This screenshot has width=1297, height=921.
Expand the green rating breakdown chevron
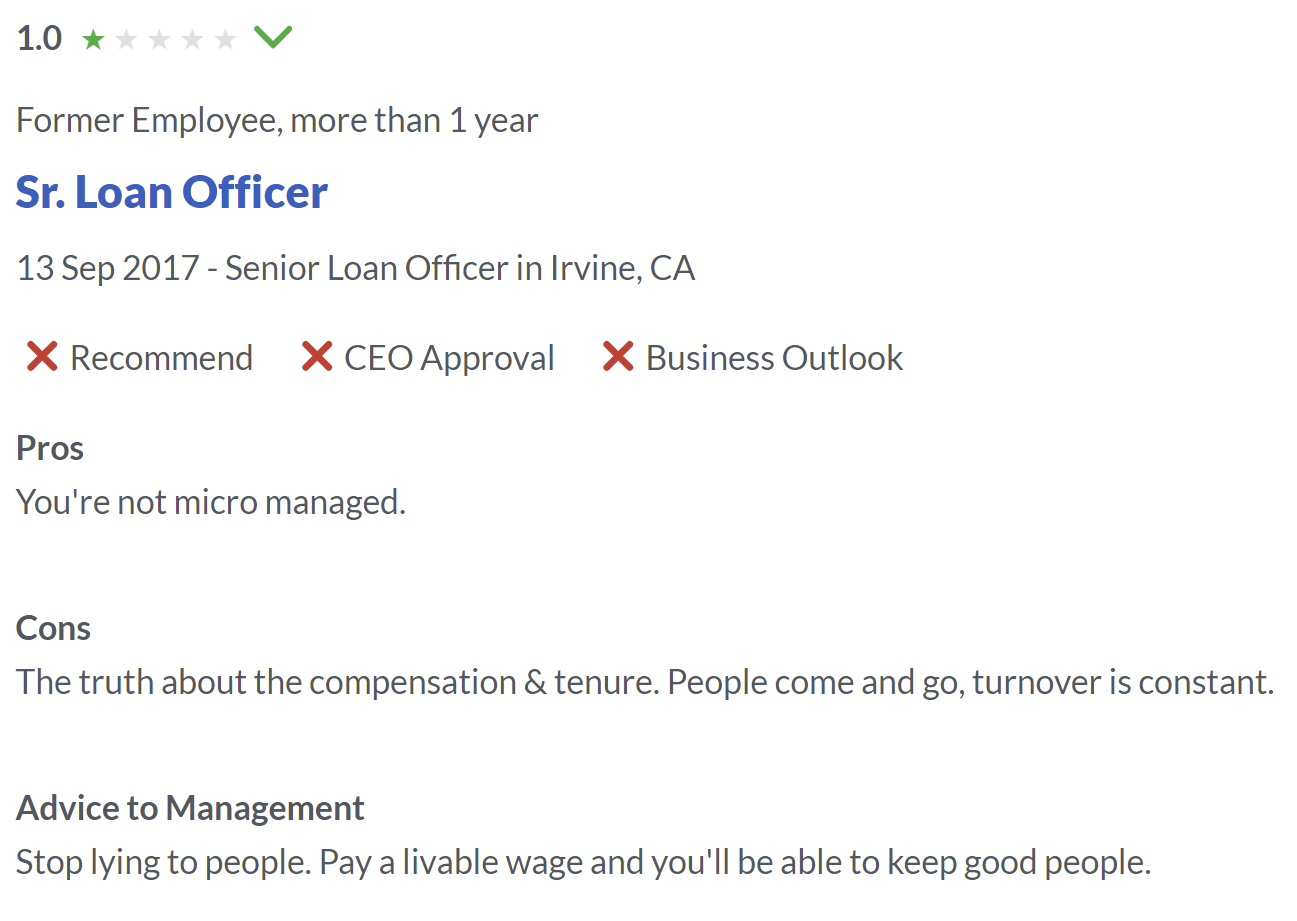(273, 38)
